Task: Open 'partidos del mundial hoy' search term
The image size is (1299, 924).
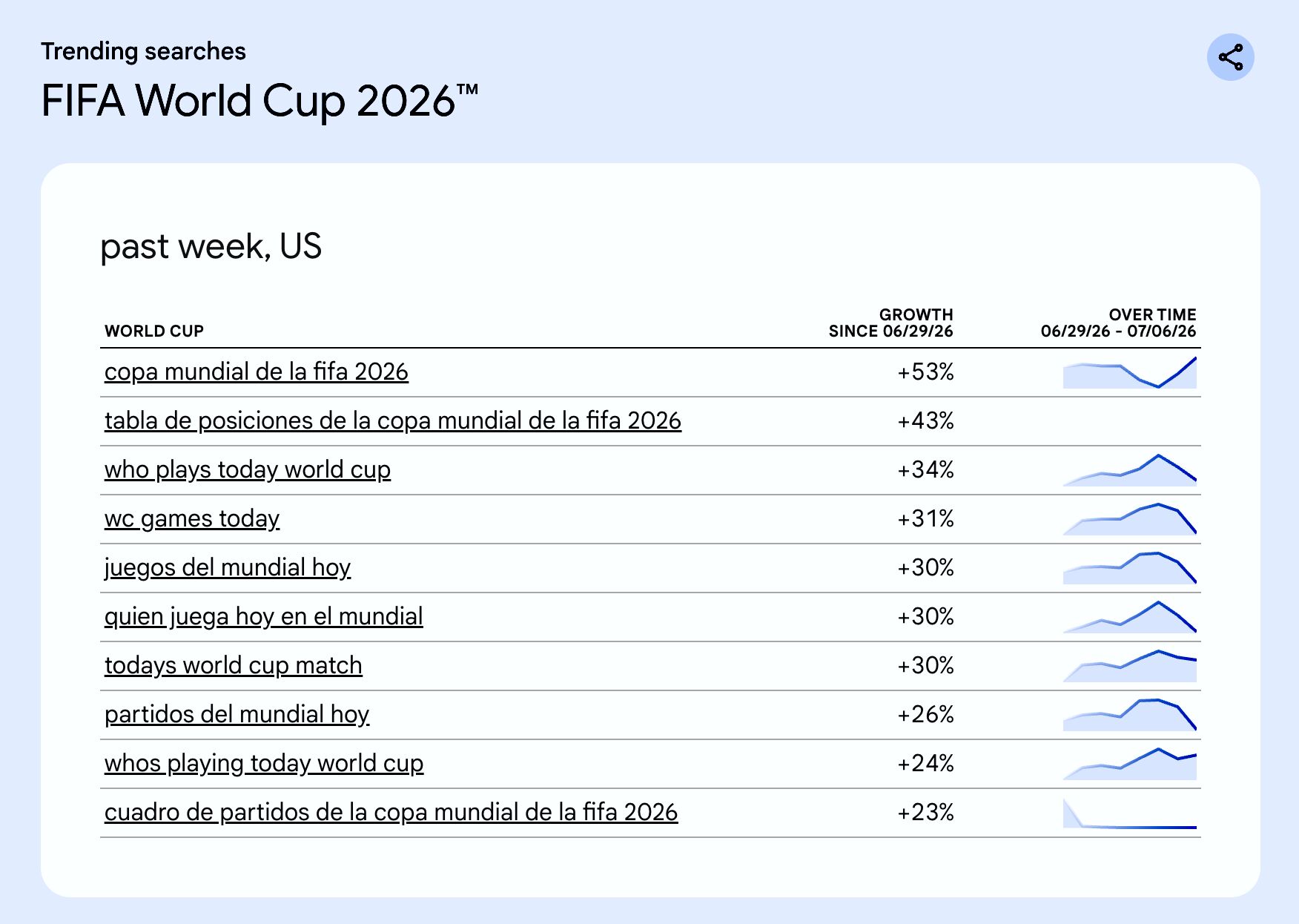Action: (237, 714)
